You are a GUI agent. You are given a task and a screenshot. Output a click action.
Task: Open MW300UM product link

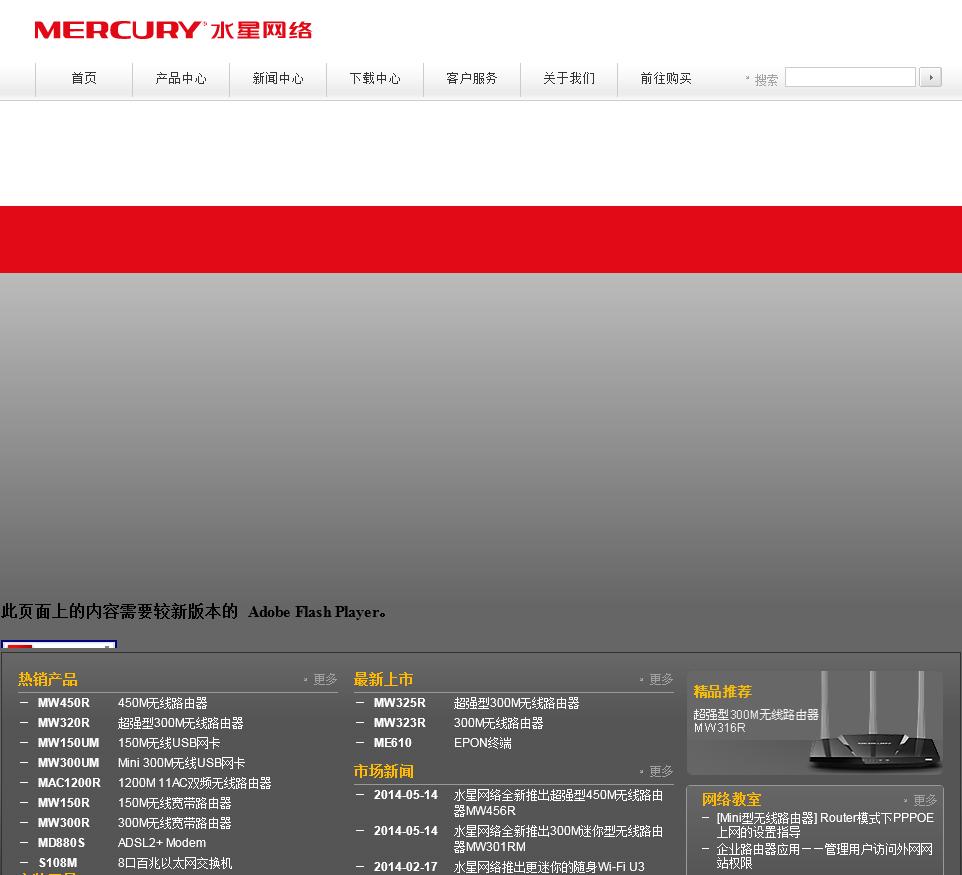(x=69, y=763)
